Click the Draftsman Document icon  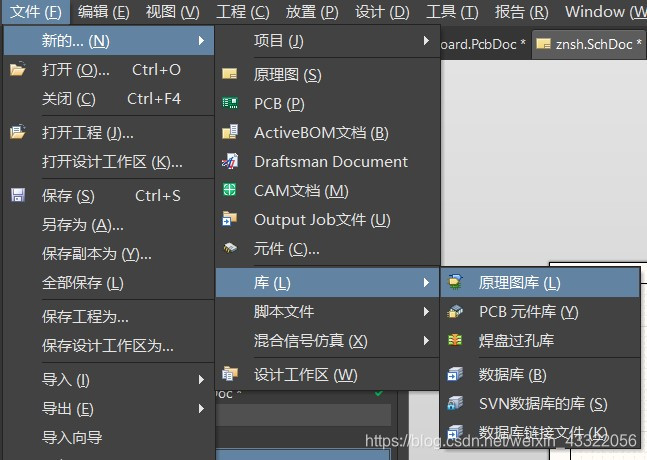[230, 161]
